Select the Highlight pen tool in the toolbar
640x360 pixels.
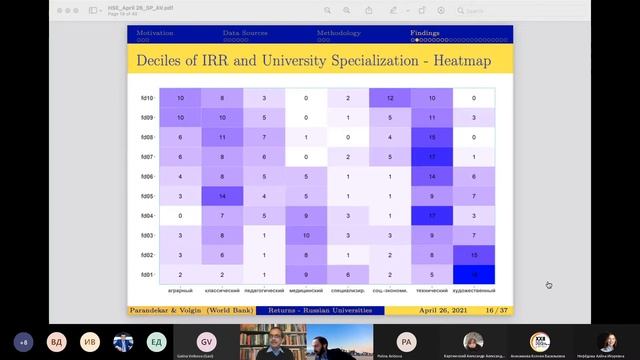click(393, 11)
